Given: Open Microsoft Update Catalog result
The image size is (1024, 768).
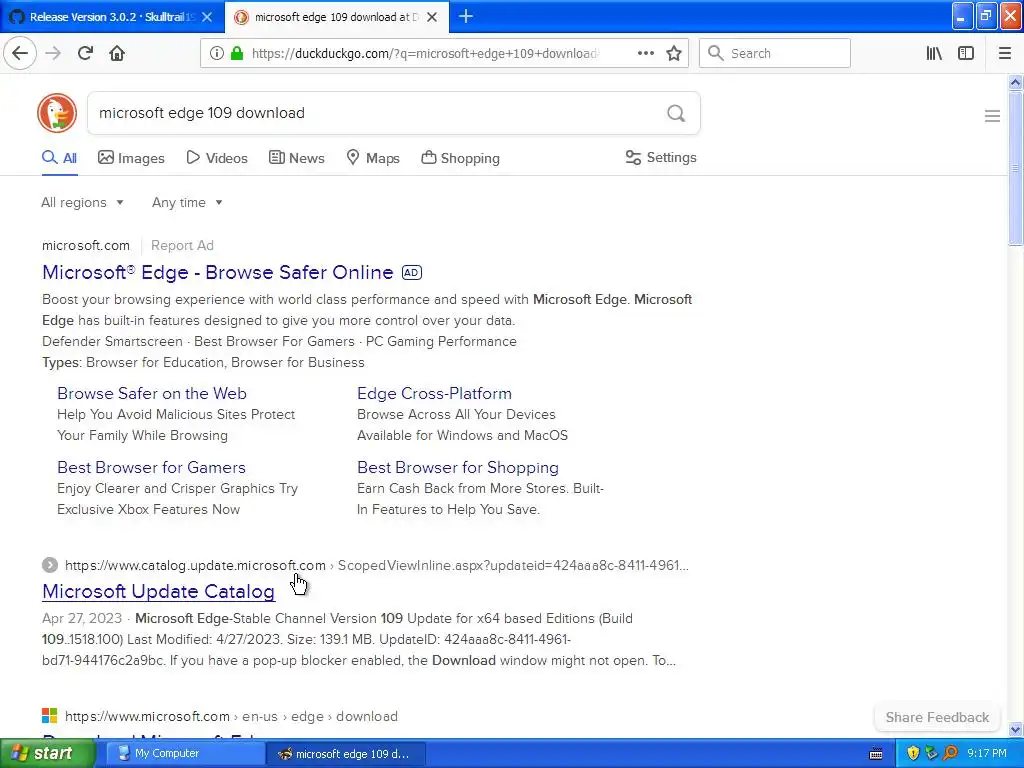Looking at the screenshot, I should tap(158, 591).
